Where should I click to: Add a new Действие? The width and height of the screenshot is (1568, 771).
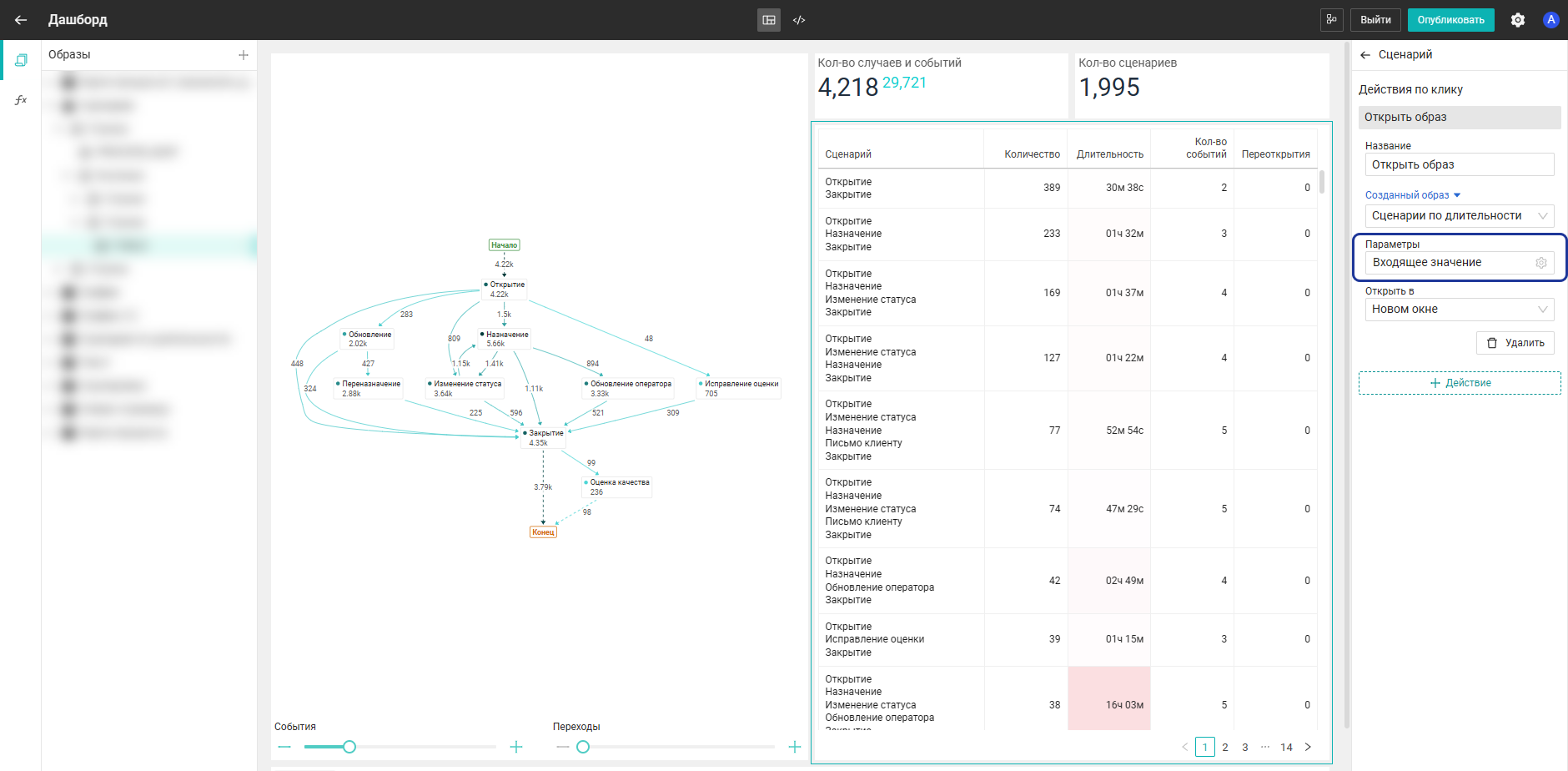click(x=1460, y=383)
